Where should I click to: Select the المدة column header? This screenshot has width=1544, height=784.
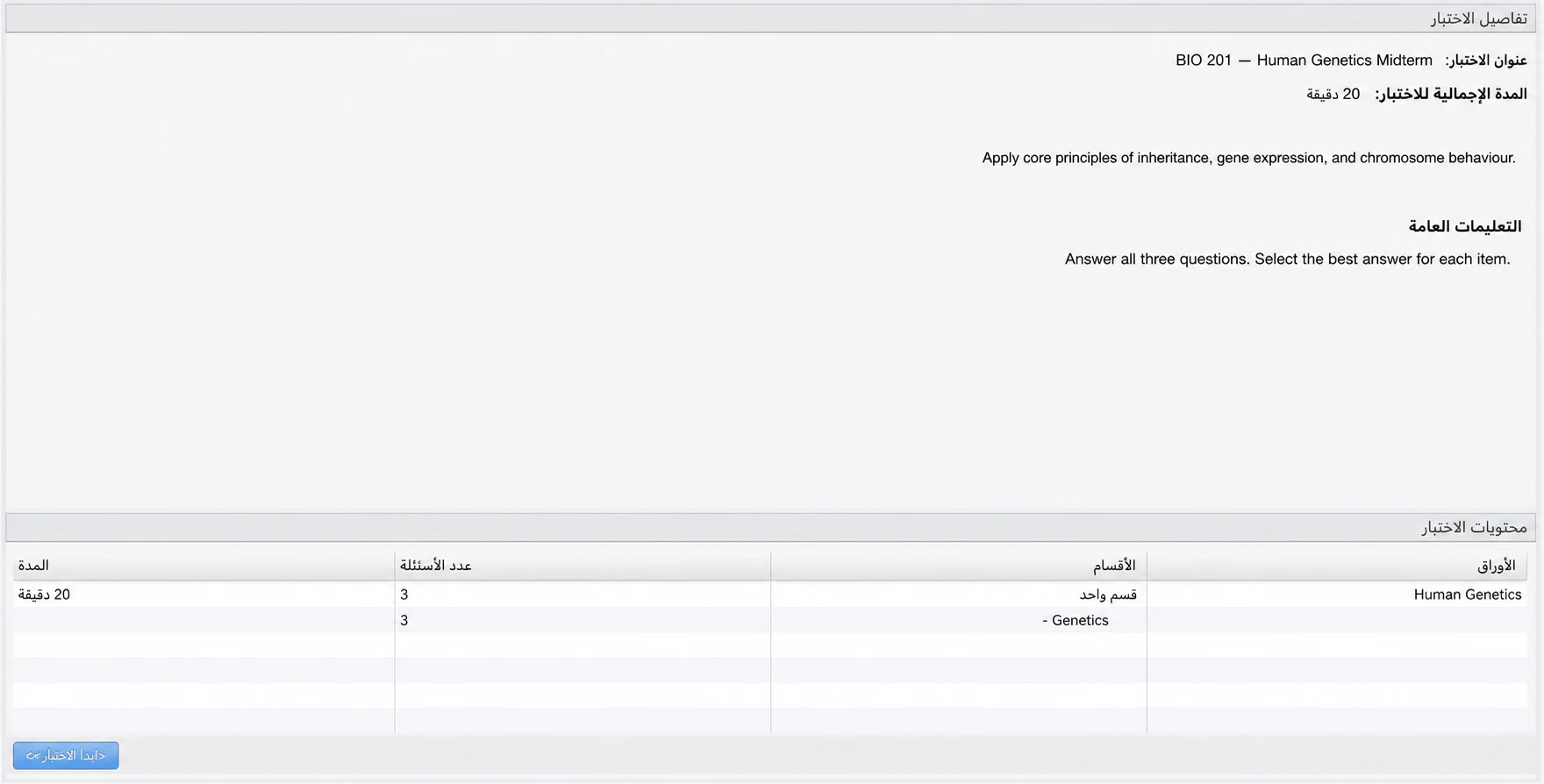pos(204,566)
